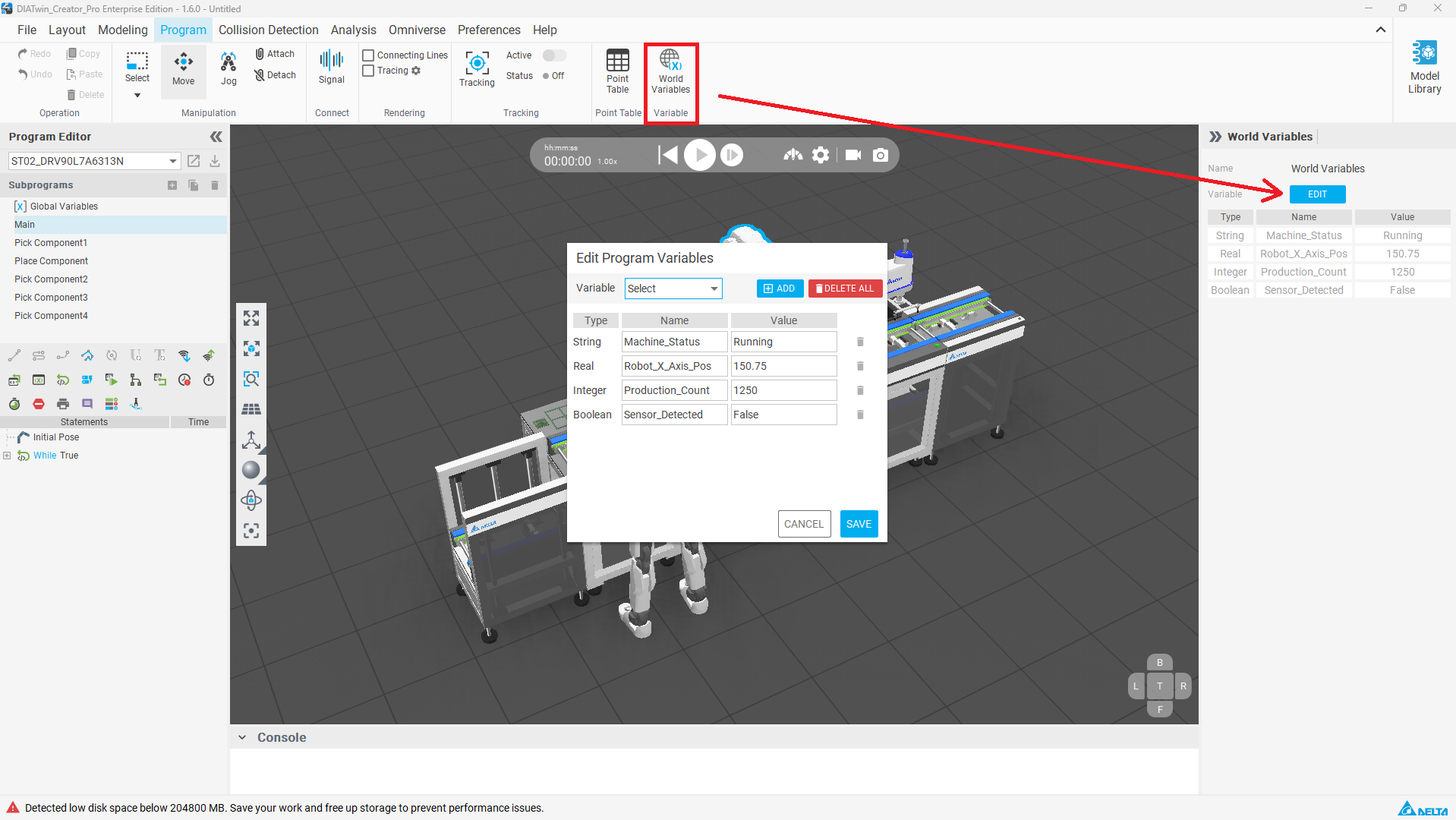Delete the Machine_Status variable row
Image resolution: width=1456 pixels, height=820 pixels.
860,342
